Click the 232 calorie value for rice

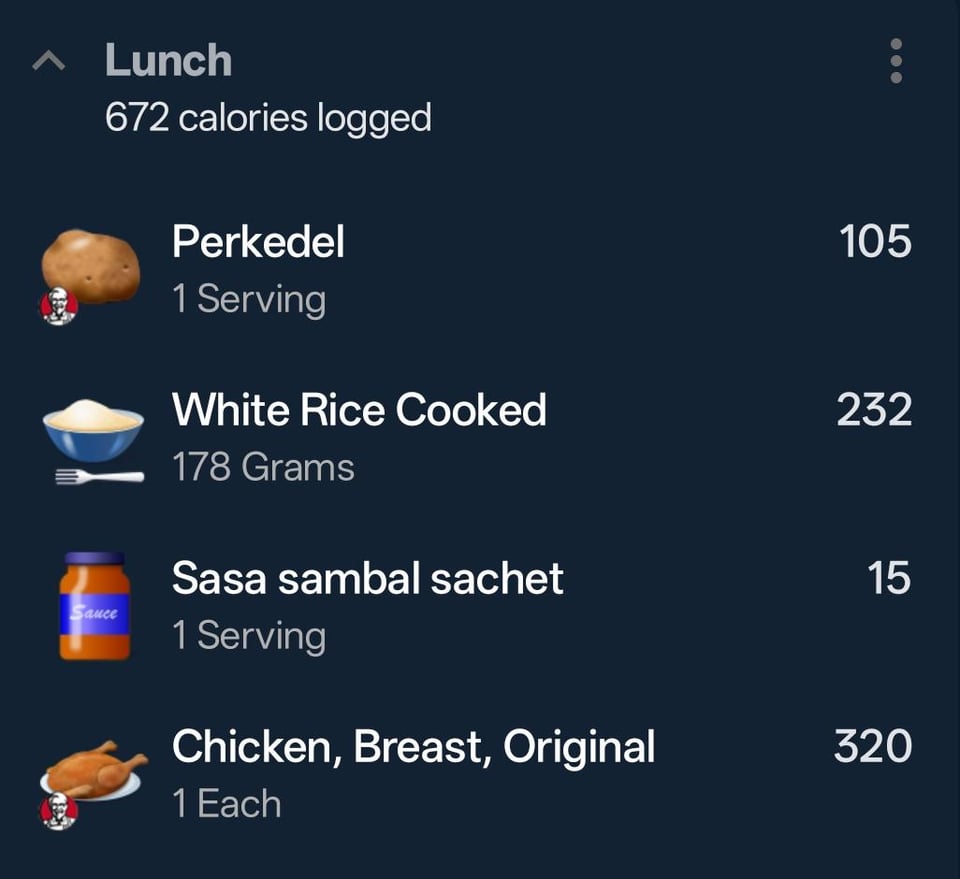(873, 410)
